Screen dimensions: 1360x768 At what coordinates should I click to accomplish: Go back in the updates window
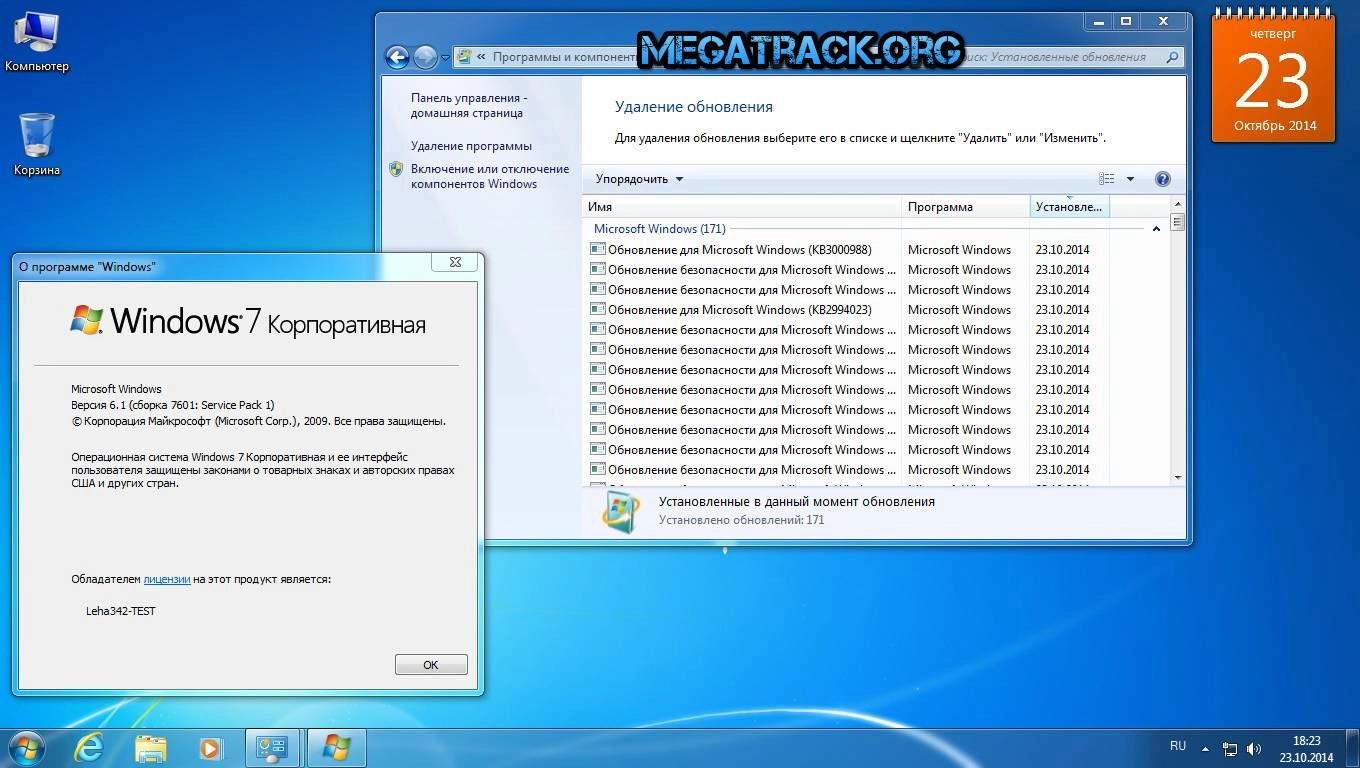click(397, 57)
